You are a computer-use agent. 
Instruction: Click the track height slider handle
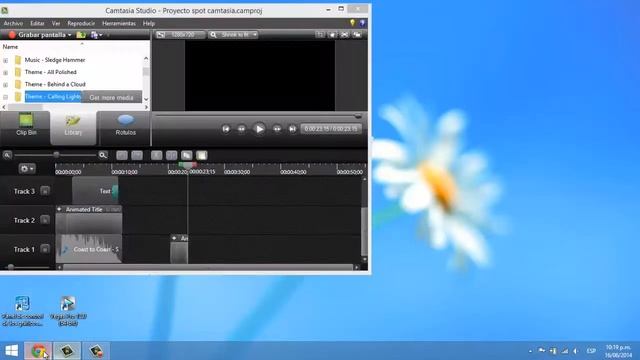point(11,267)
